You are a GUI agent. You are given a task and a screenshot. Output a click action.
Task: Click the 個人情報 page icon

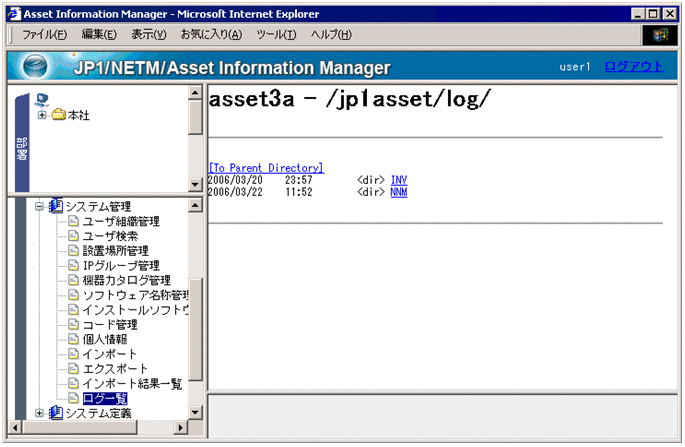pyautogui.click(x=74, y=339)
